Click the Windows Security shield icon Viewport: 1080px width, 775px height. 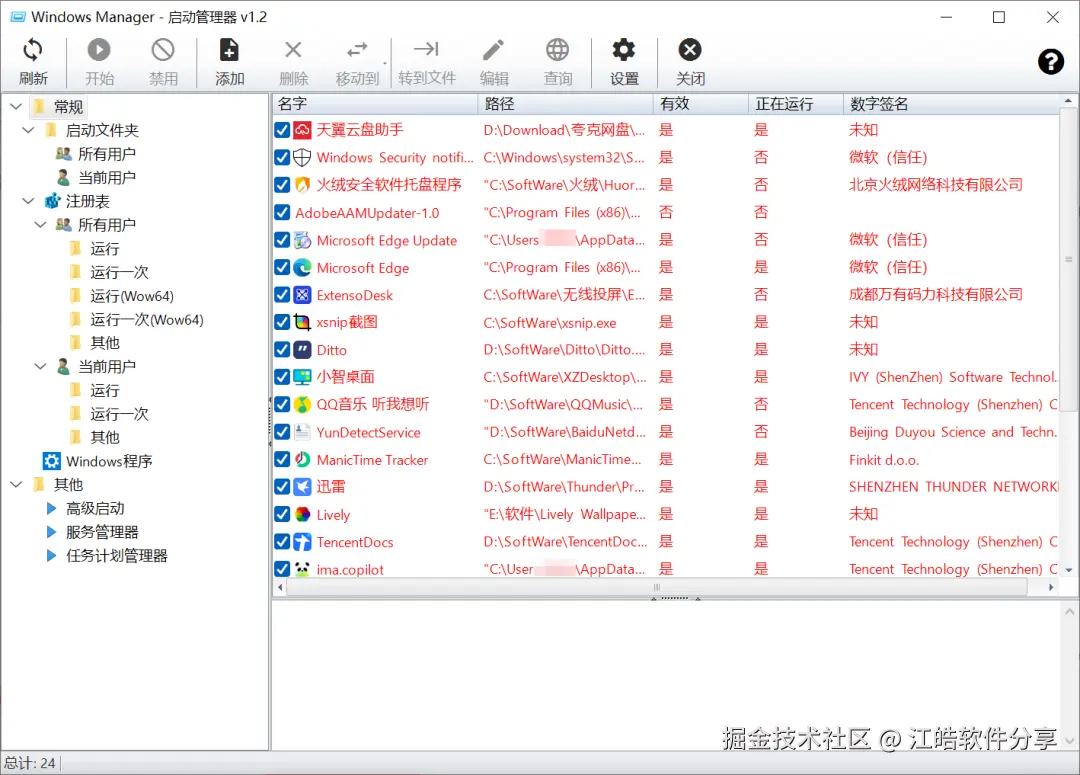(x=302, y=158)
